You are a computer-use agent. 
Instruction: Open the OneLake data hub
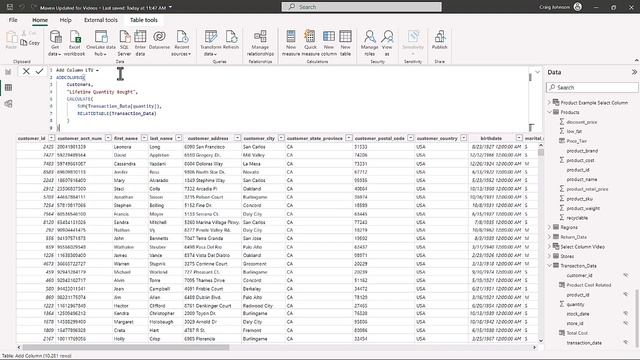coord(101,42)
